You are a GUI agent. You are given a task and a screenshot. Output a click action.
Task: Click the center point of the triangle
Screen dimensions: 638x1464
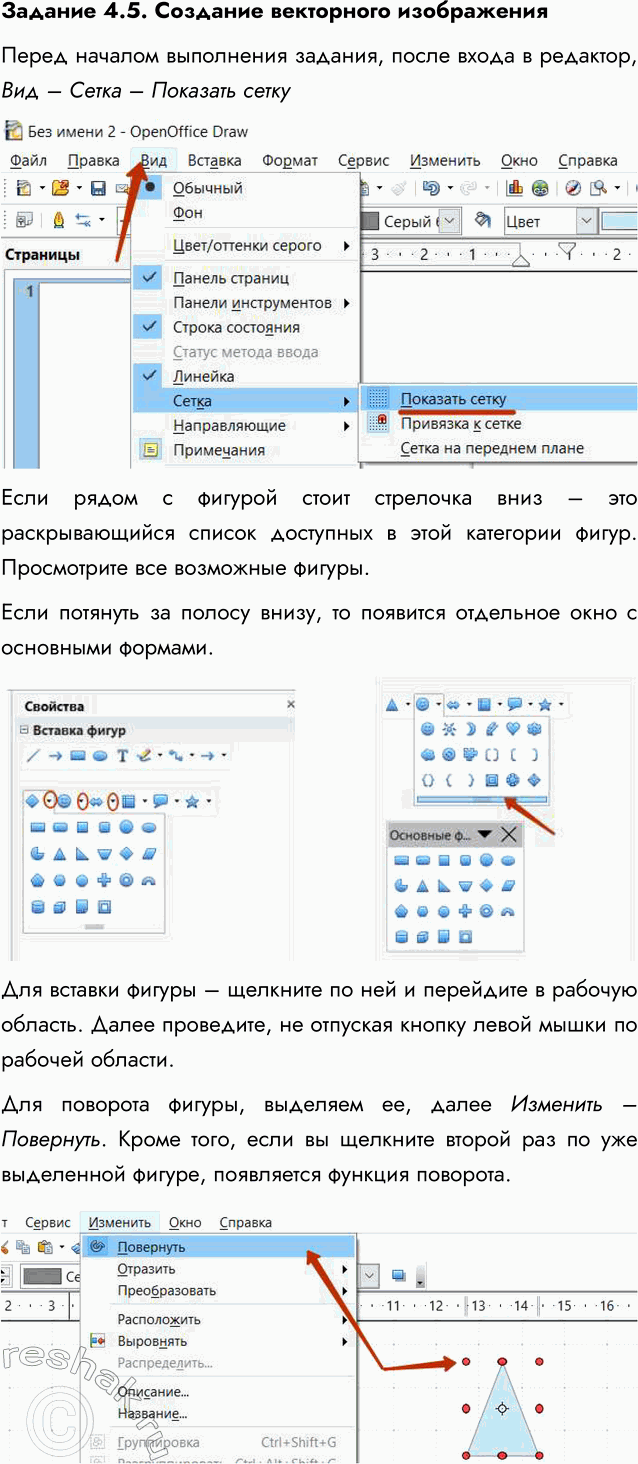pos(502,1408)
